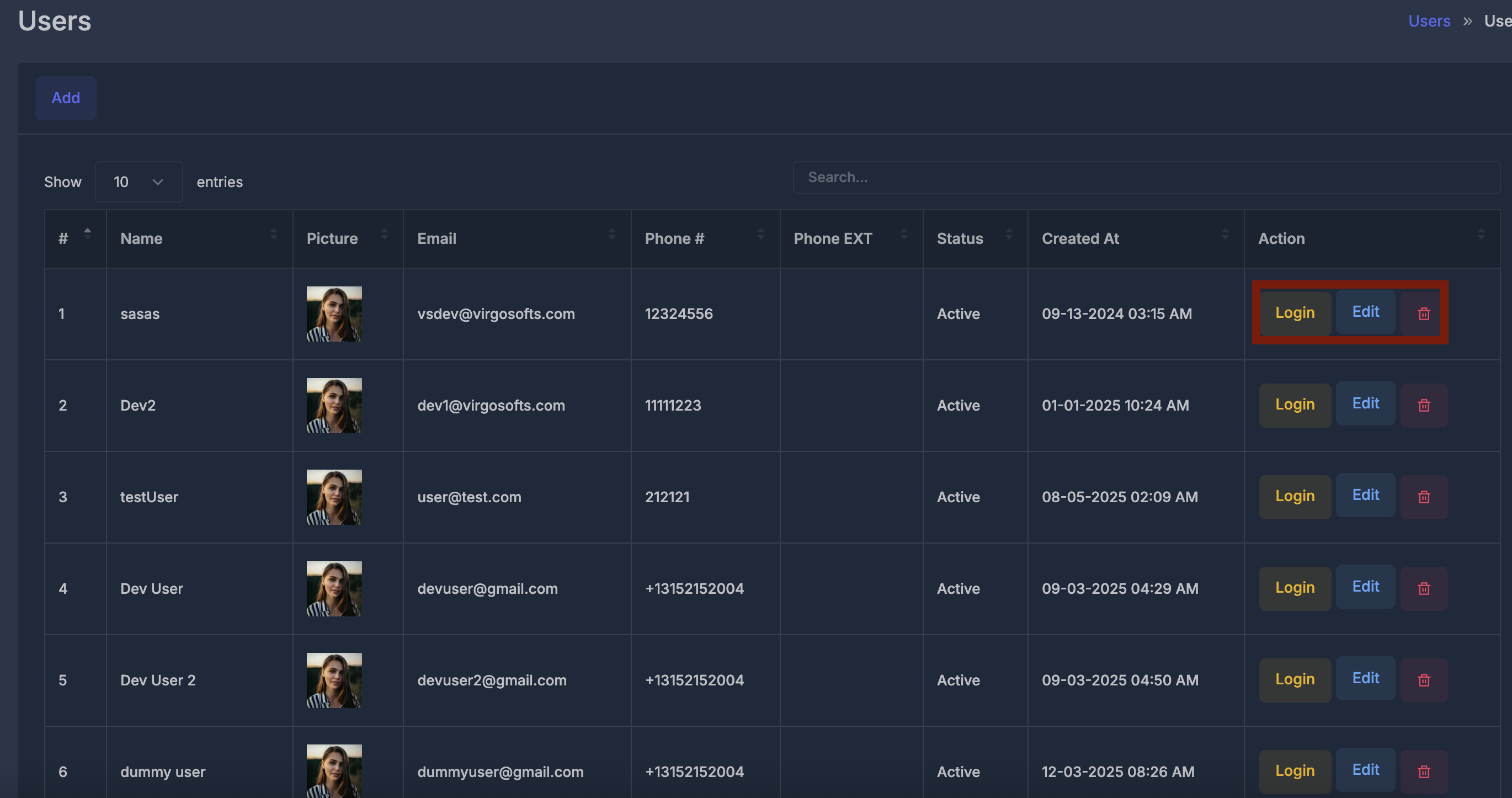Edit the dummy user row
This screenshot has width=1512, height=798.
pos(1365,770)
